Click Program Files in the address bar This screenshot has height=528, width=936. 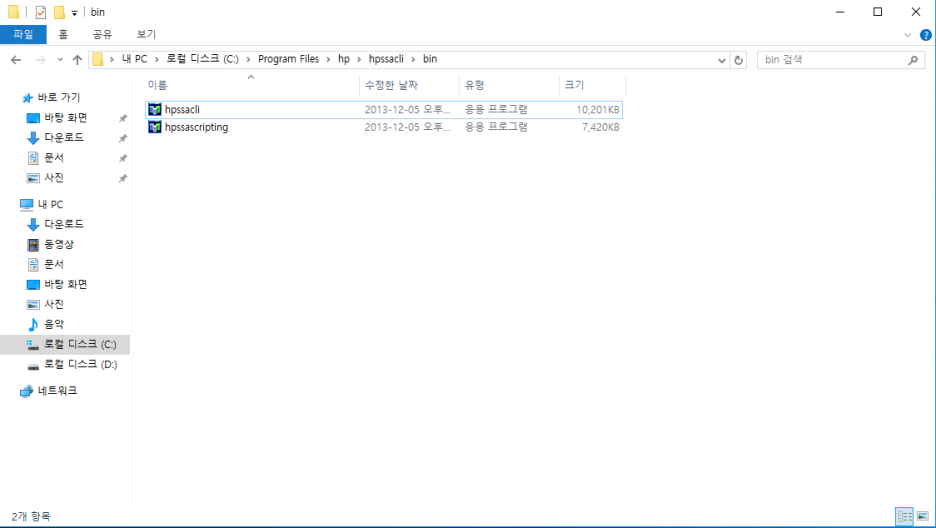coord(288,59)
